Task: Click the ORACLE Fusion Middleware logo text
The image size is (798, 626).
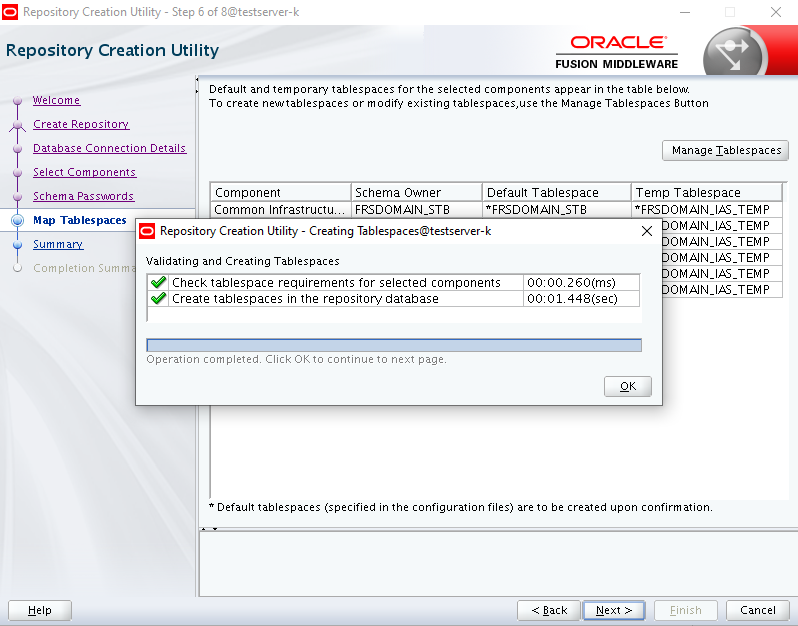Action: point(617,52)
